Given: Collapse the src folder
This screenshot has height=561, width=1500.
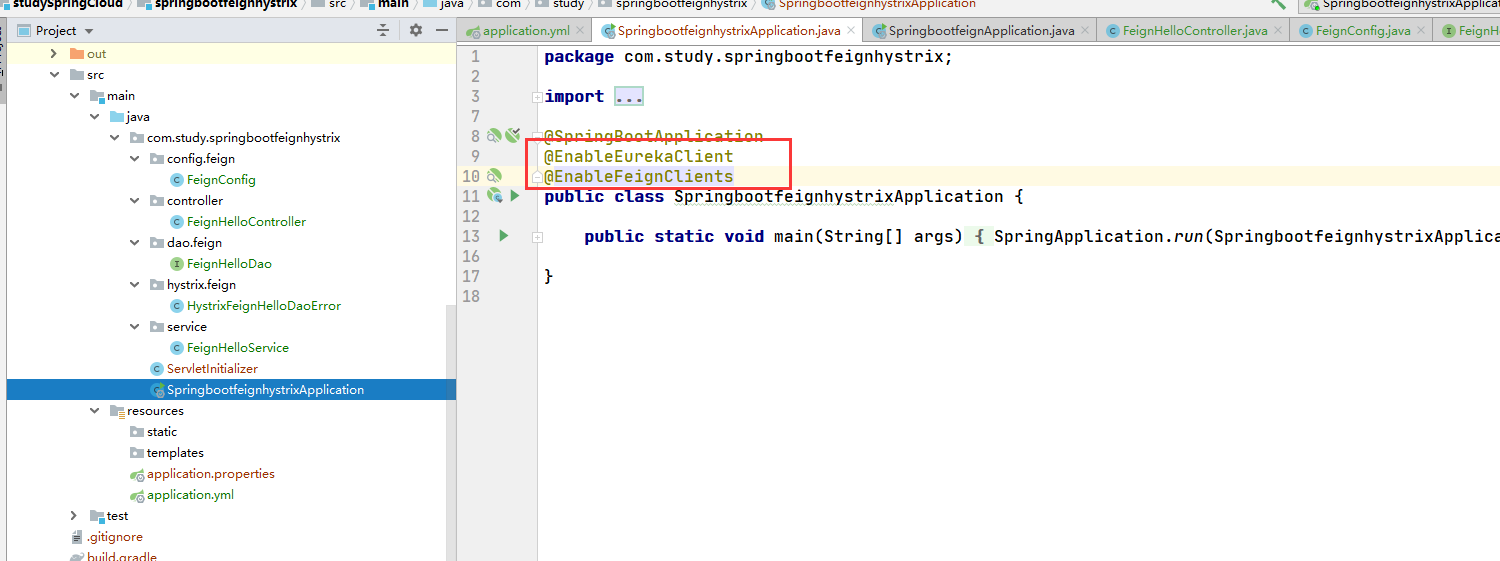Looking at the screenshot, I should click(x=54, y=75).
